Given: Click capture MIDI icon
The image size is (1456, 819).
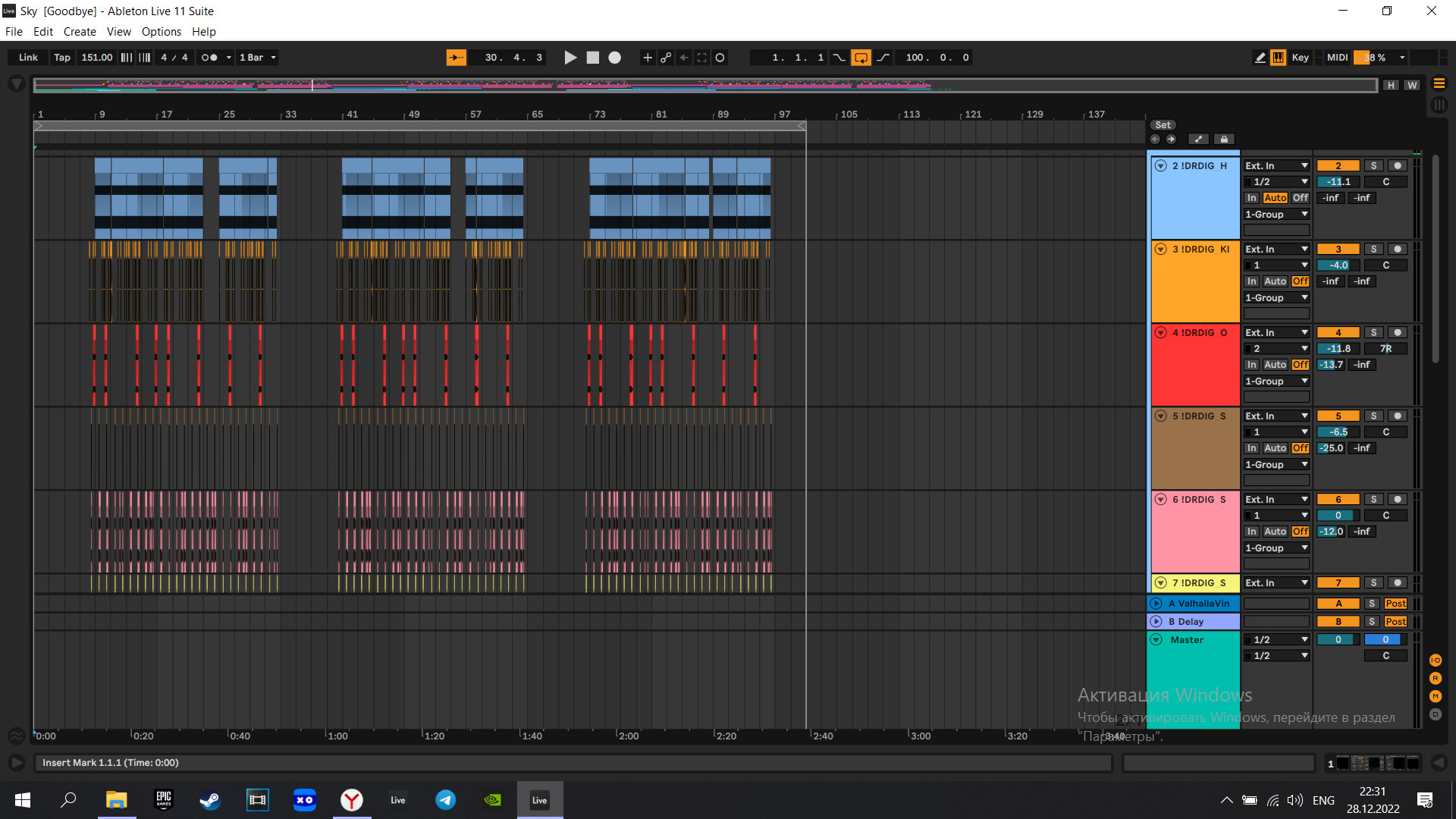Looking at the screenshot, I should (x=702, y=58).
